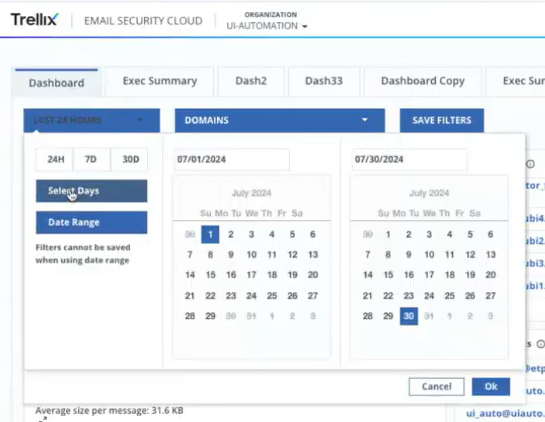The image size is (545, 422).
Task: Confirm the date selection with Ok
Action: tap(491, 387)
